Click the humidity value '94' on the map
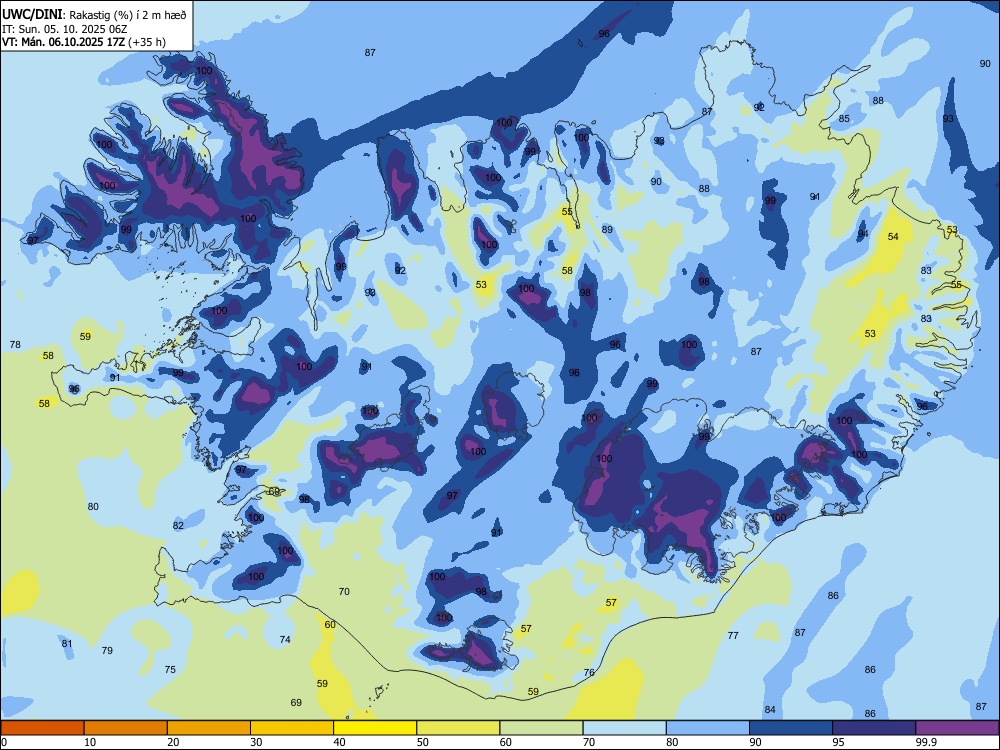This screenshot has width=1000, height=750. (863, 234)
